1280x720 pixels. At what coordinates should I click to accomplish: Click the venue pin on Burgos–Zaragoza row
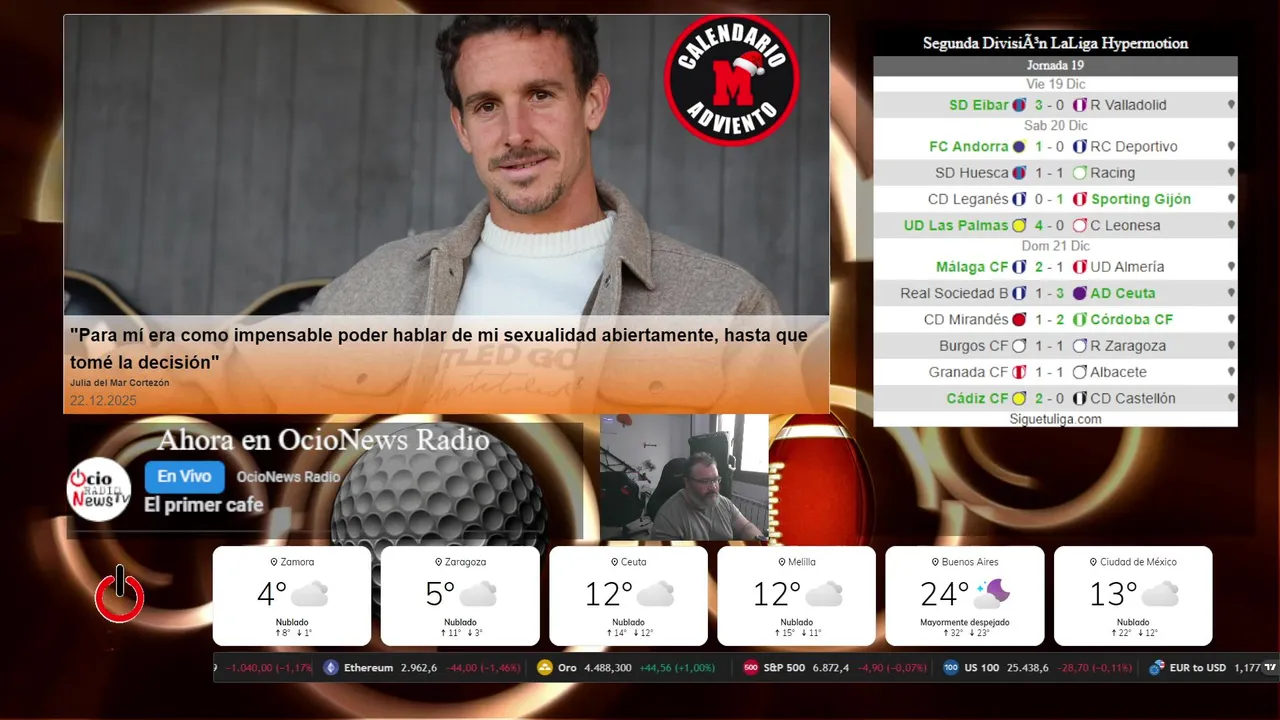[1231, 346]
